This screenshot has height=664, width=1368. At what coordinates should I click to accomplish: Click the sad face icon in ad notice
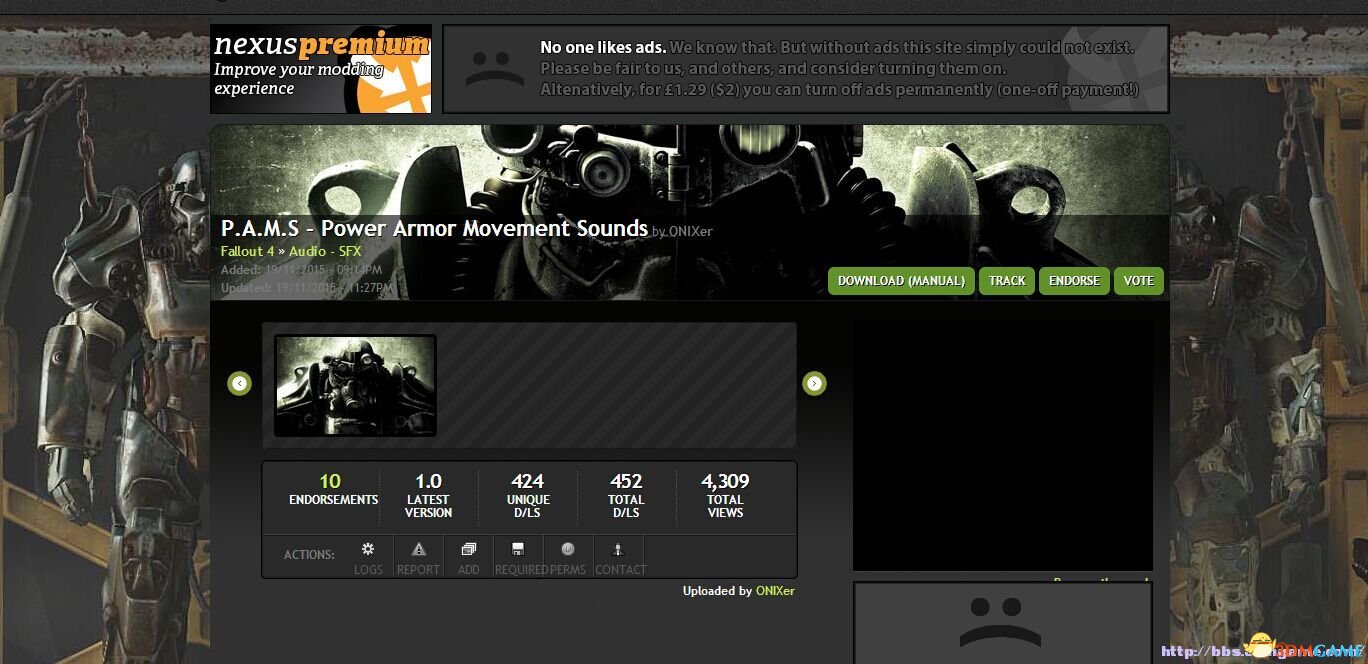[495, 67]
